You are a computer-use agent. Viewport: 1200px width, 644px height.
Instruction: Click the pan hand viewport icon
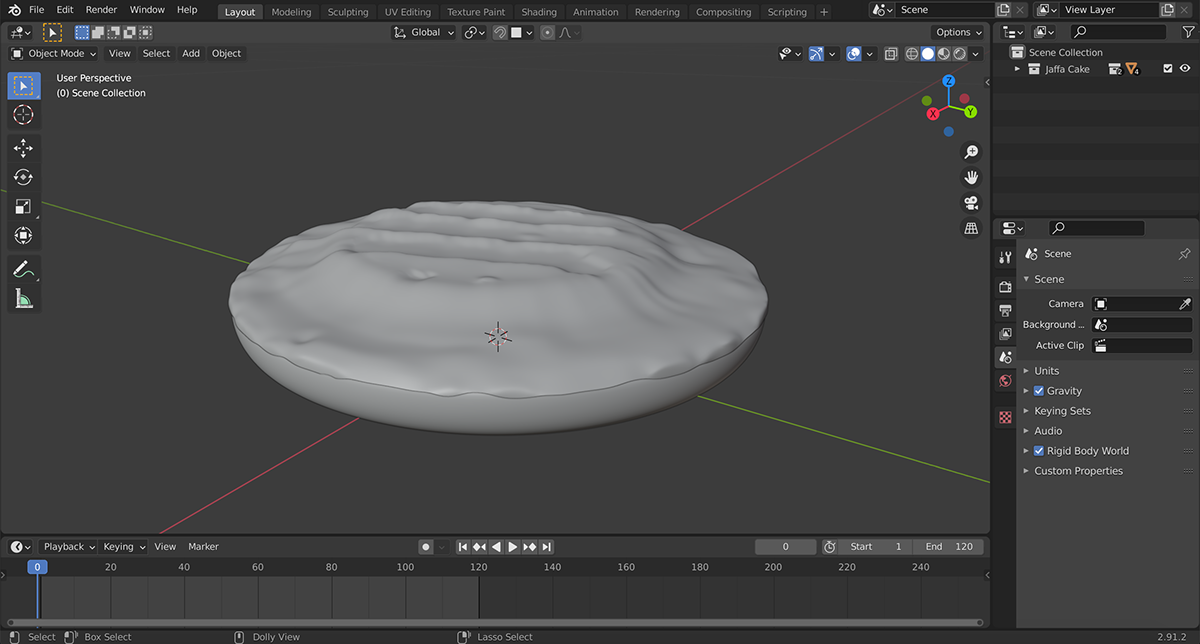(971, 177)
